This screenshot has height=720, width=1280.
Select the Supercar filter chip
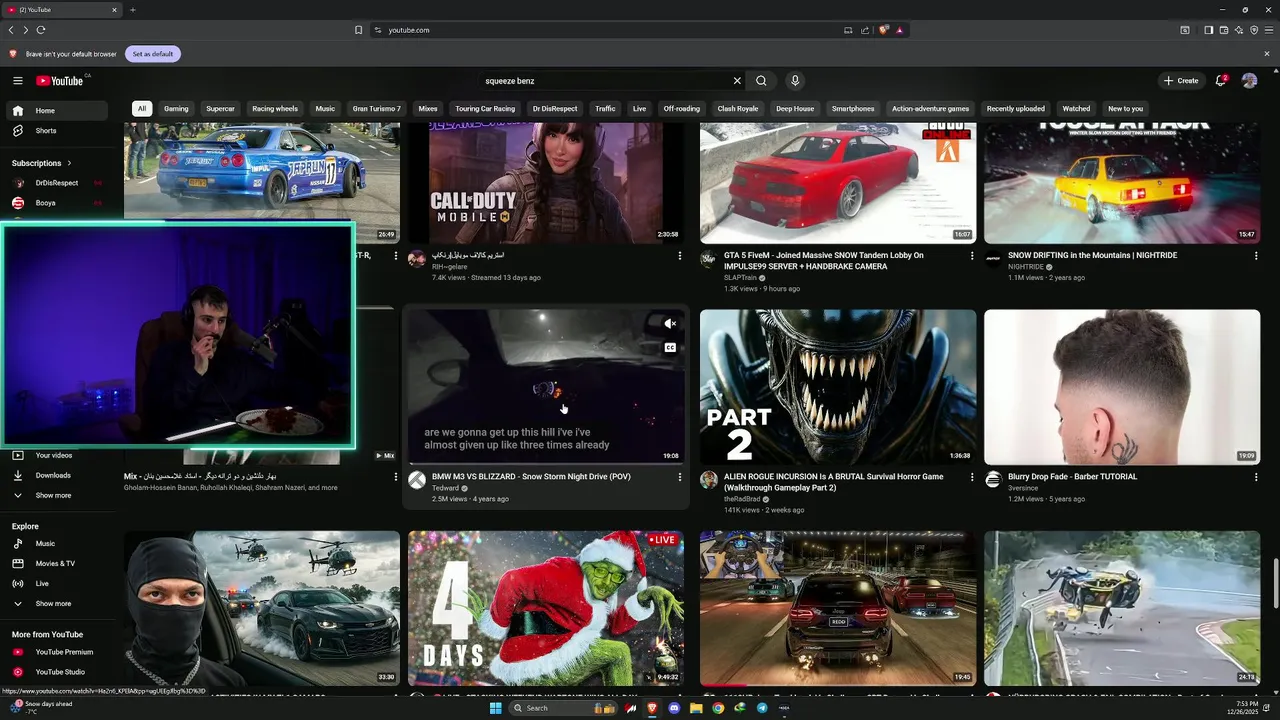click(x=220, y=109)
